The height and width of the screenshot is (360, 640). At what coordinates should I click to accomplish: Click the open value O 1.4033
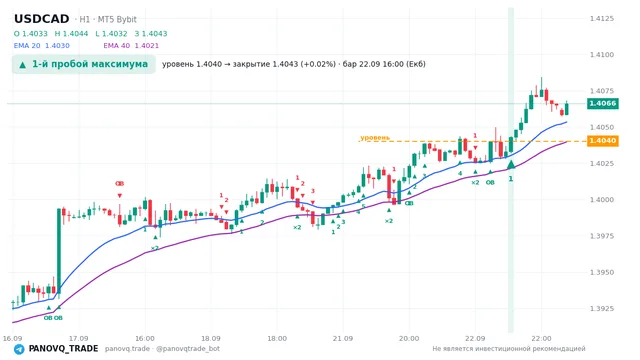click(x=31, y=33)
